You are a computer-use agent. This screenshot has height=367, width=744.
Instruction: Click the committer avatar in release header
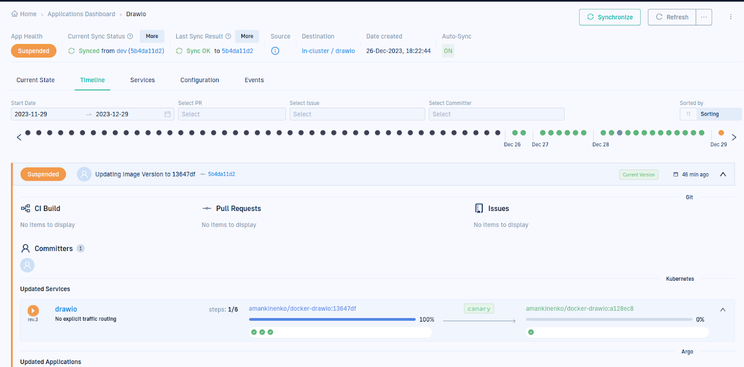pos(84,174)
